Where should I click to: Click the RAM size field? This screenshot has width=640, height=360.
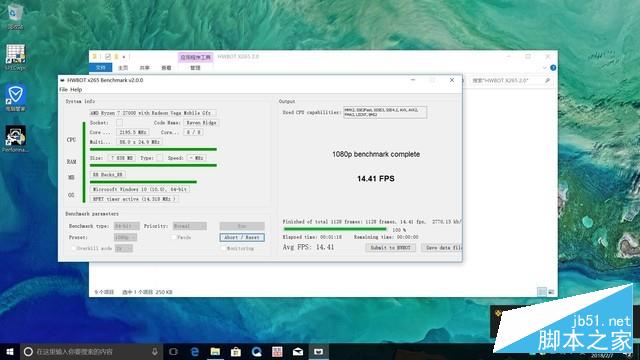pos(122,158)
